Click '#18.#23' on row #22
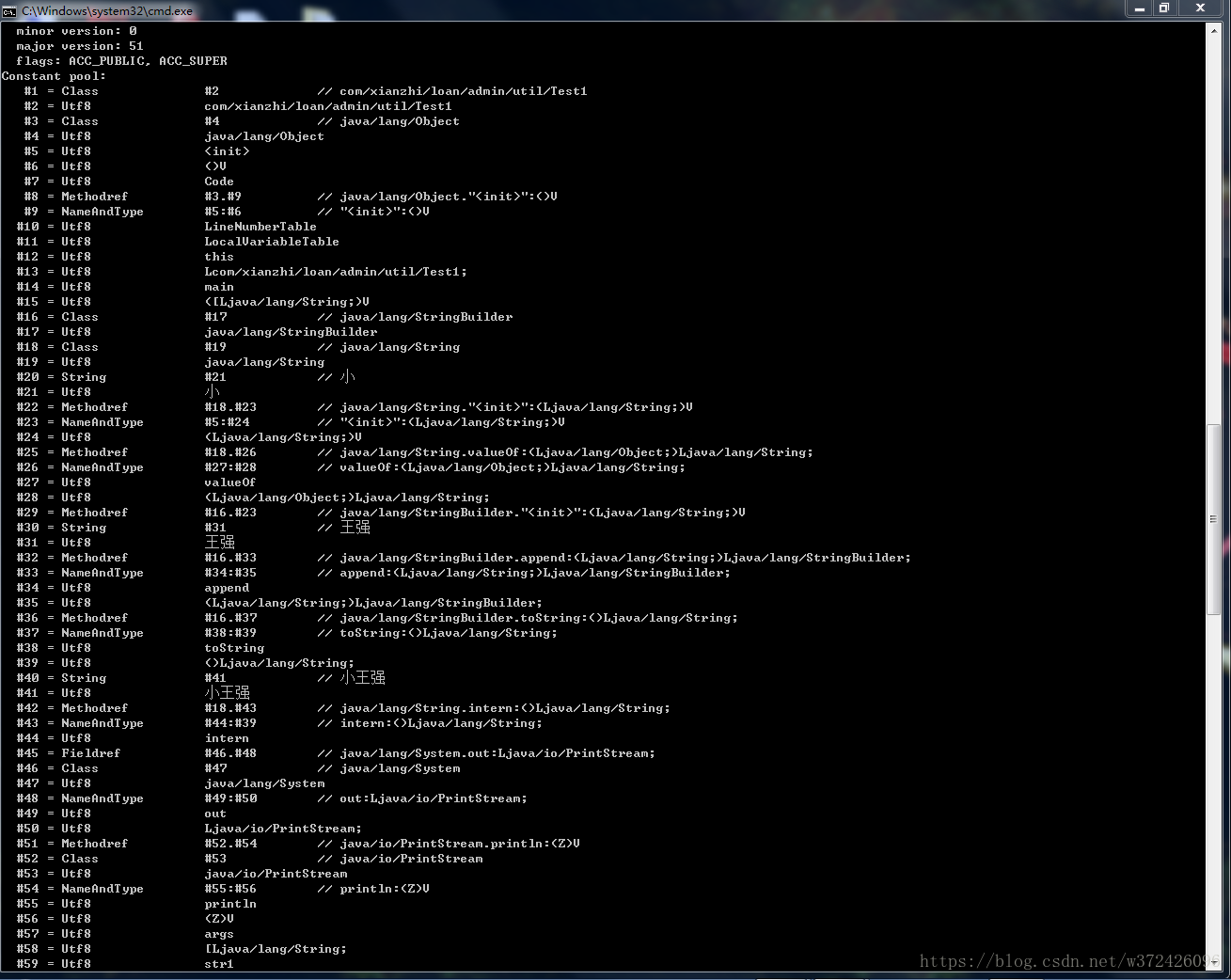Screen dimensions: 1231x980 tap(230, 407)
